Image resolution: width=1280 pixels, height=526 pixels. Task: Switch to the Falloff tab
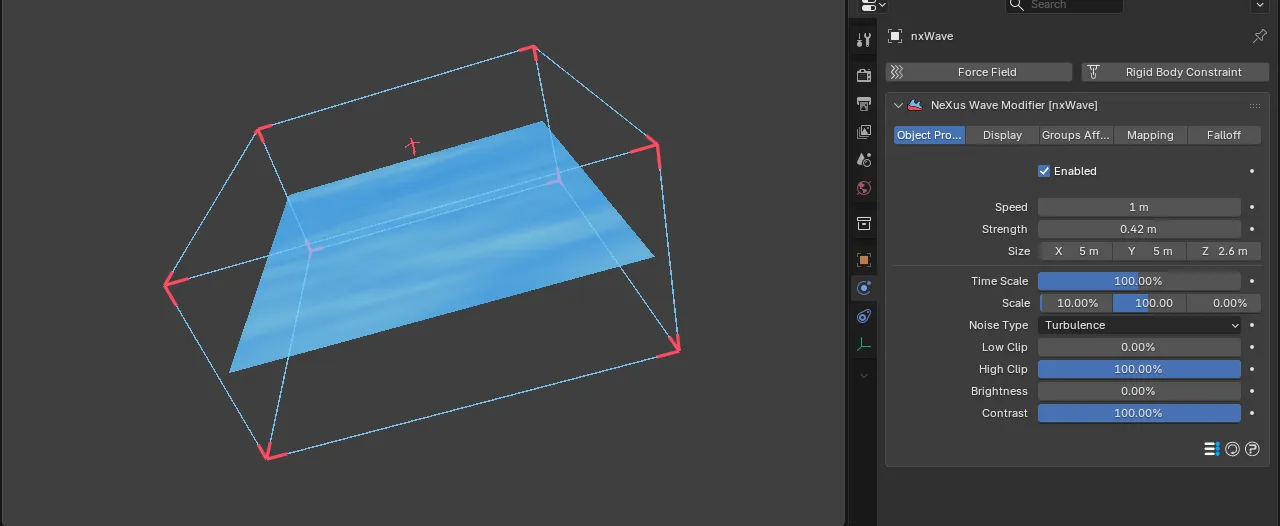(1224, 135)
